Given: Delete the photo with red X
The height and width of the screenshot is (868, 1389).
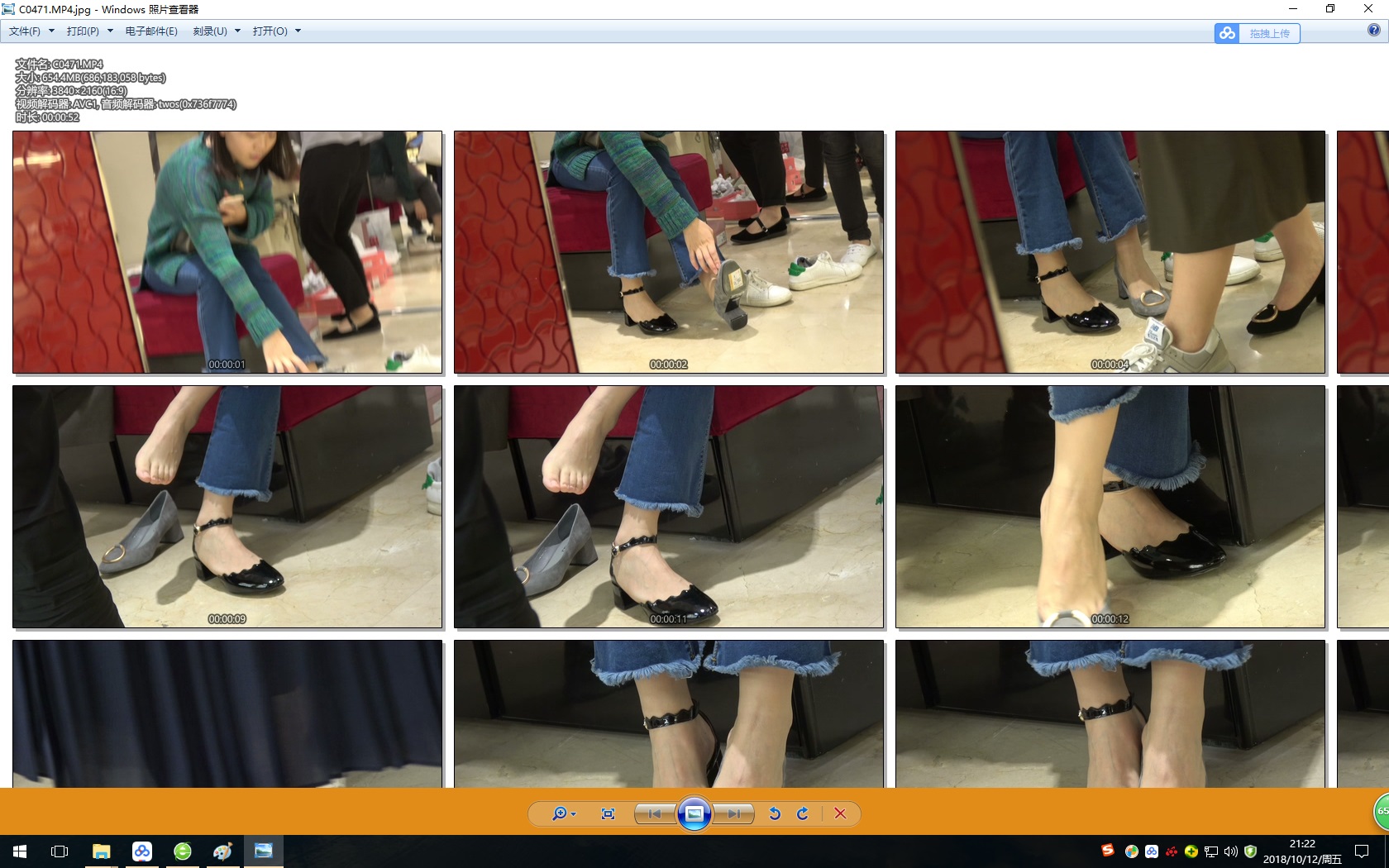Looking at the screenshot, I should point(840,814).
